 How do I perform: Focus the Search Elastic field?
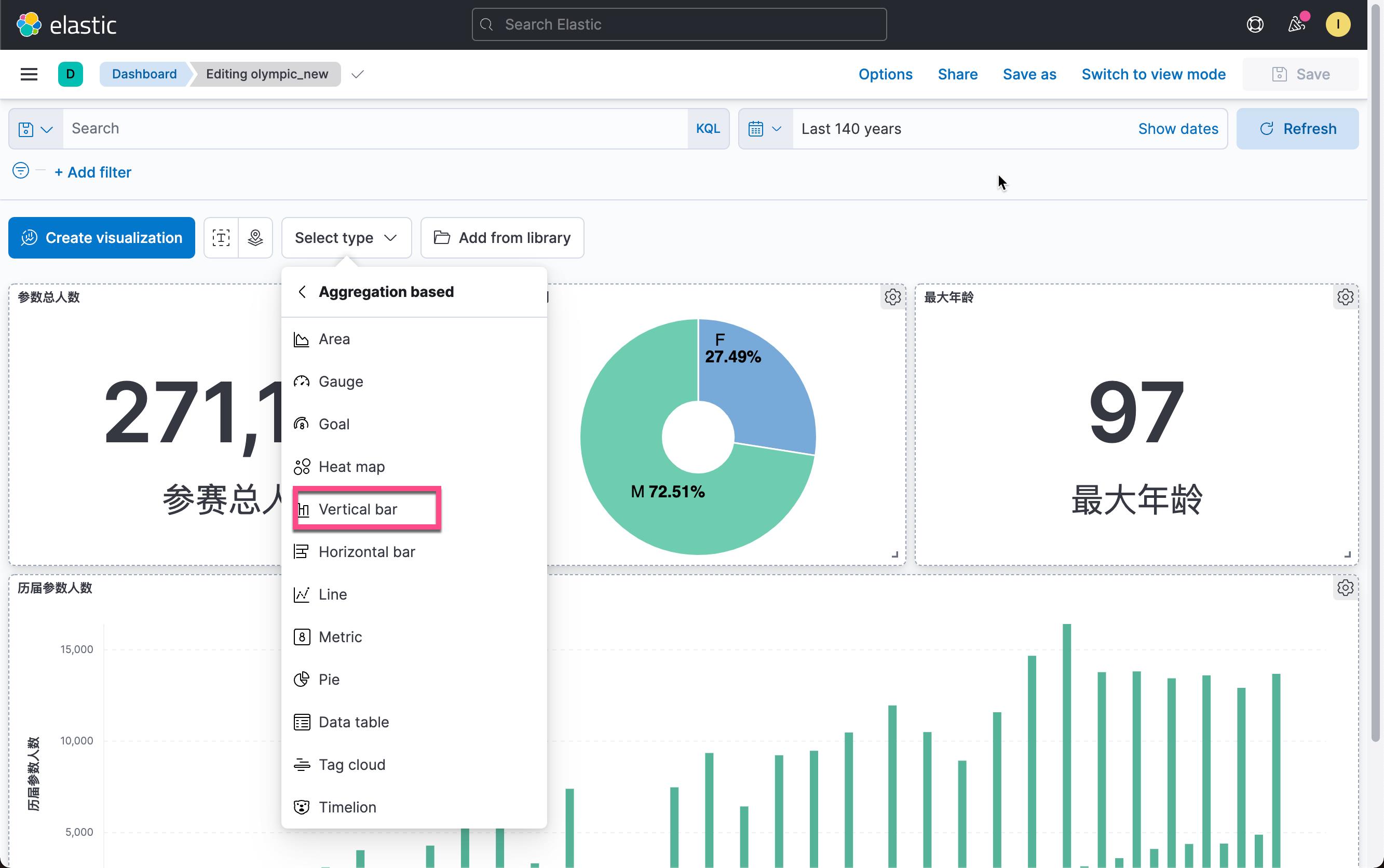[x=679, y=25]
